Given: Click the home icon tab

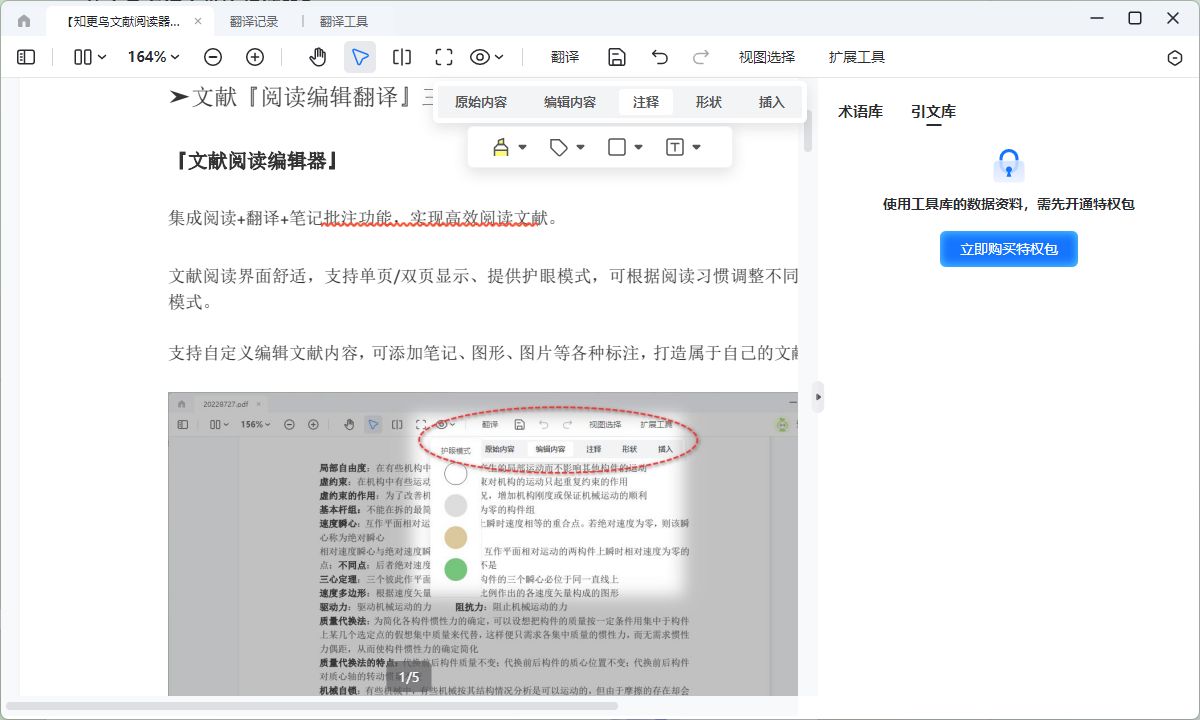Looking at the screenshot, I should point(24,21).
